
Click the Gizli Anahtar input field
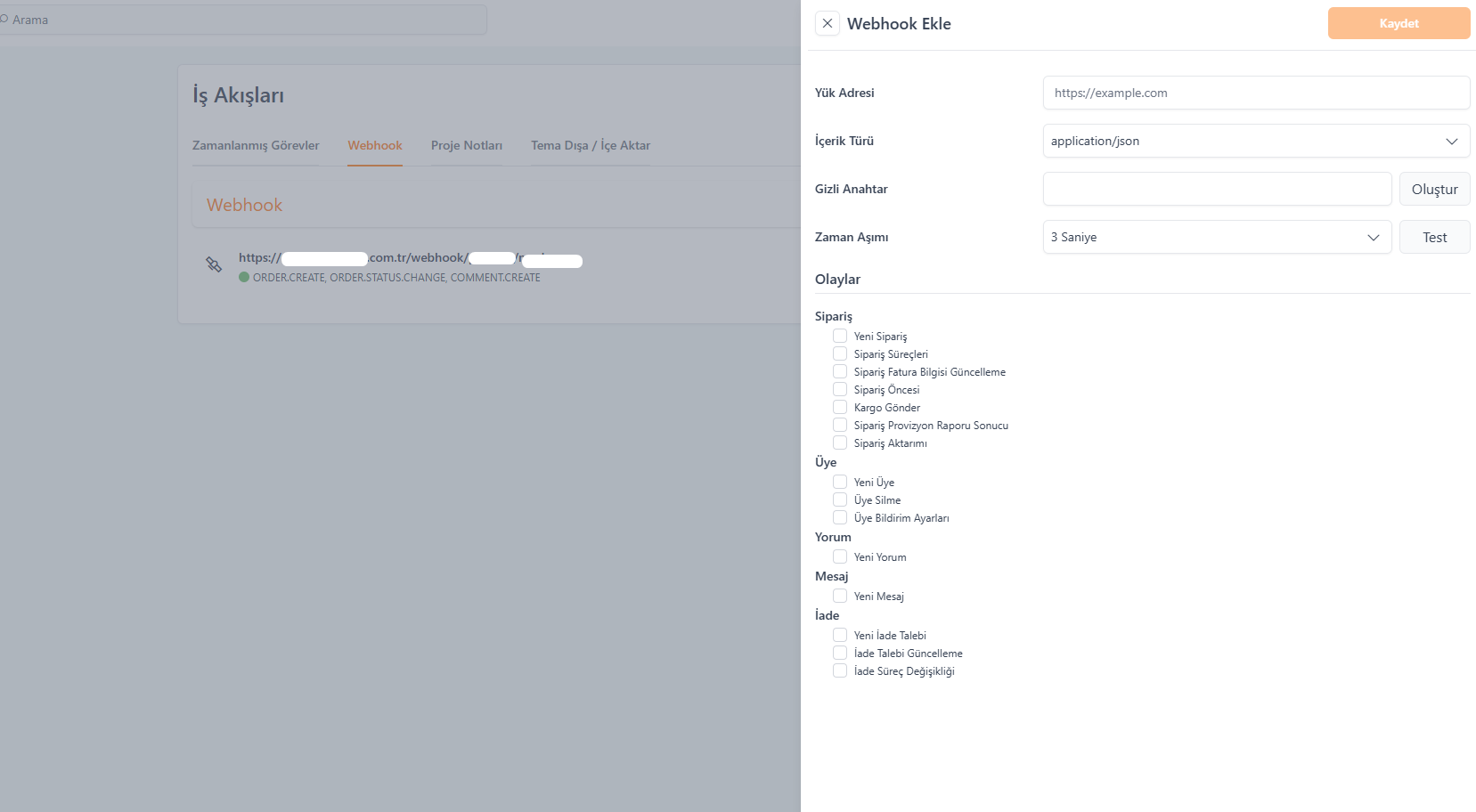pos(1217,189)
